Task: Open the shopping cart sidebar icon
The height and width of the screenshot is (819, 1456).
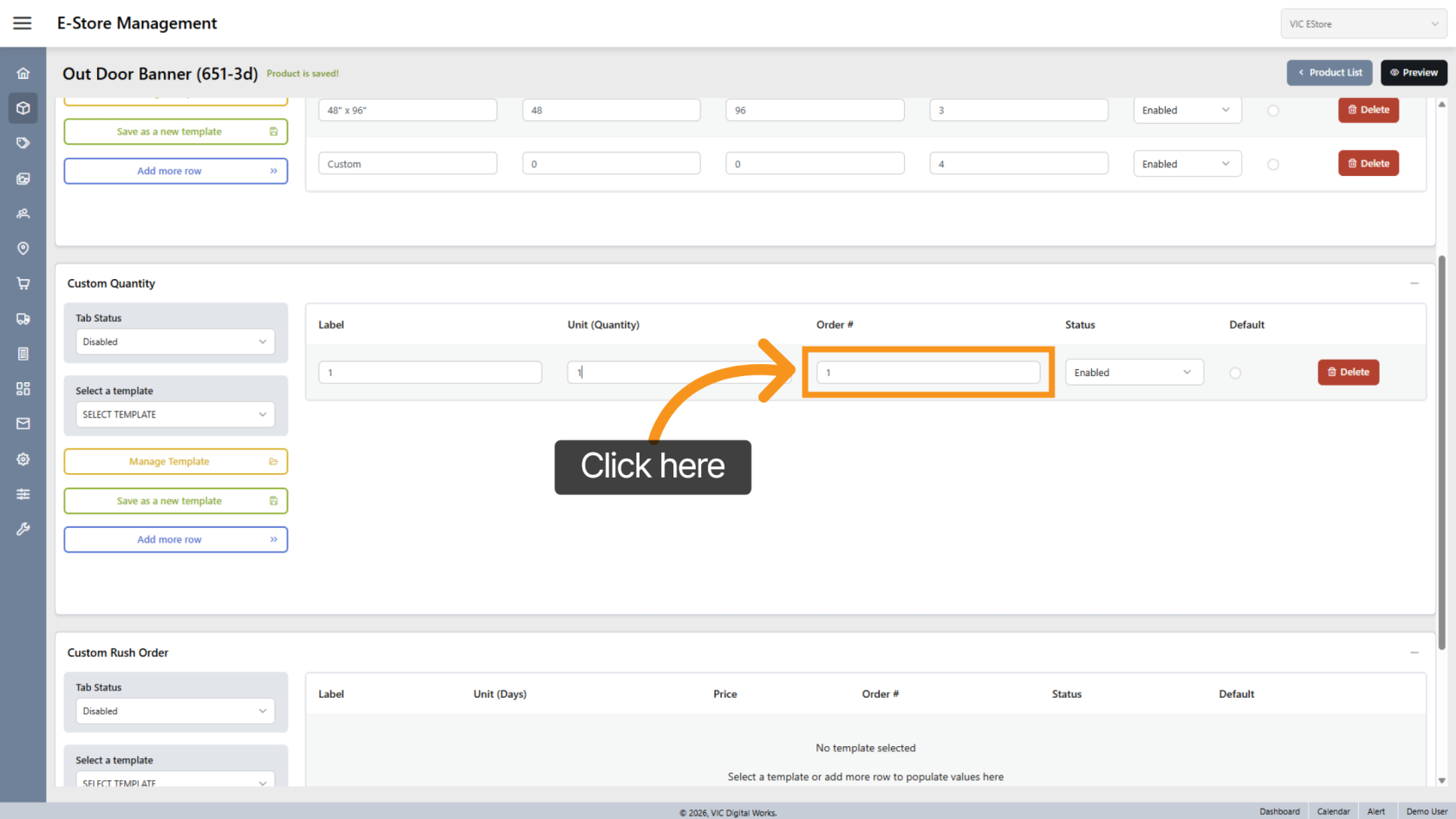Action: [23, 283]
